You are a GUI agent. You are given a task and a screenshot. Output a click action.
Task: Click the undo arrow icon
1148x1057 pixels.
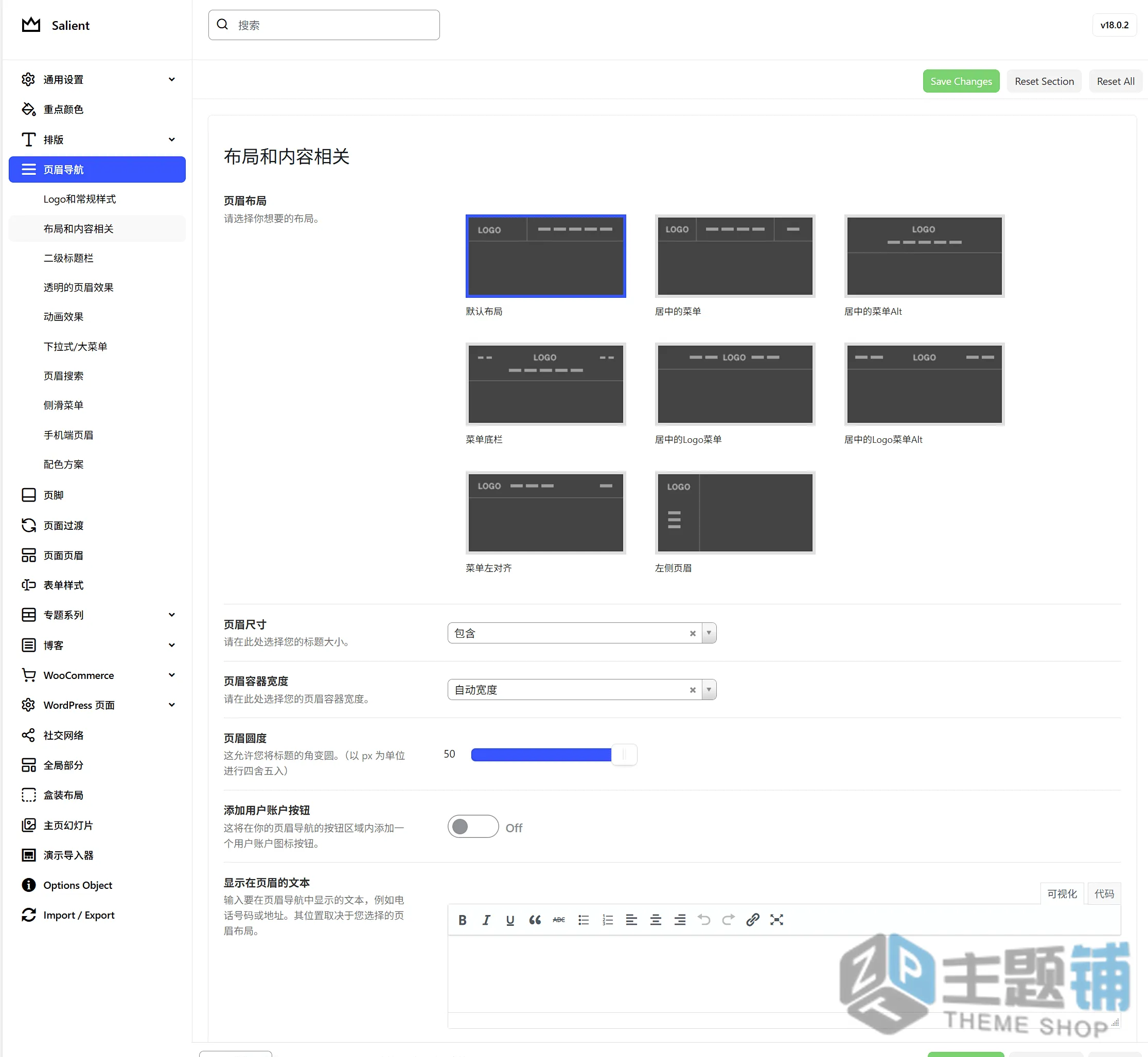[704, 920]
